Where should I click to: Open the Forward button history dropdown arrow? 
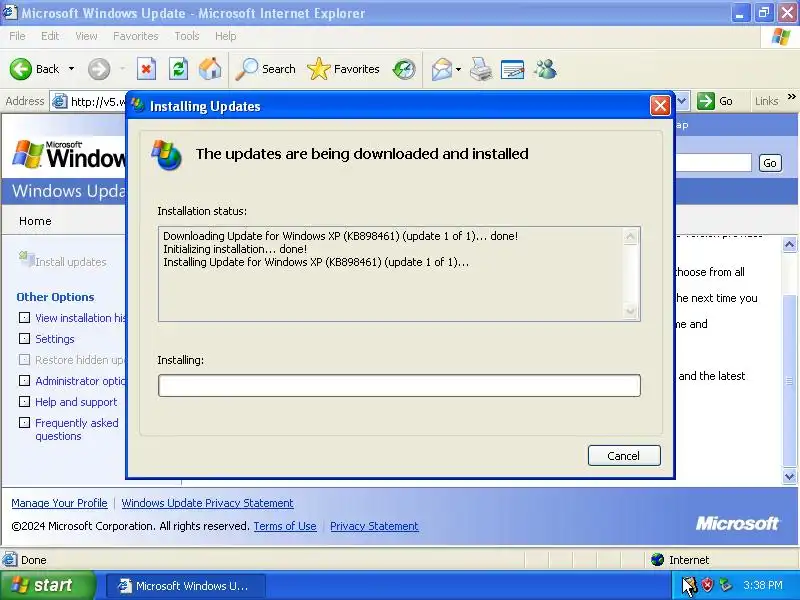(122, 69)
